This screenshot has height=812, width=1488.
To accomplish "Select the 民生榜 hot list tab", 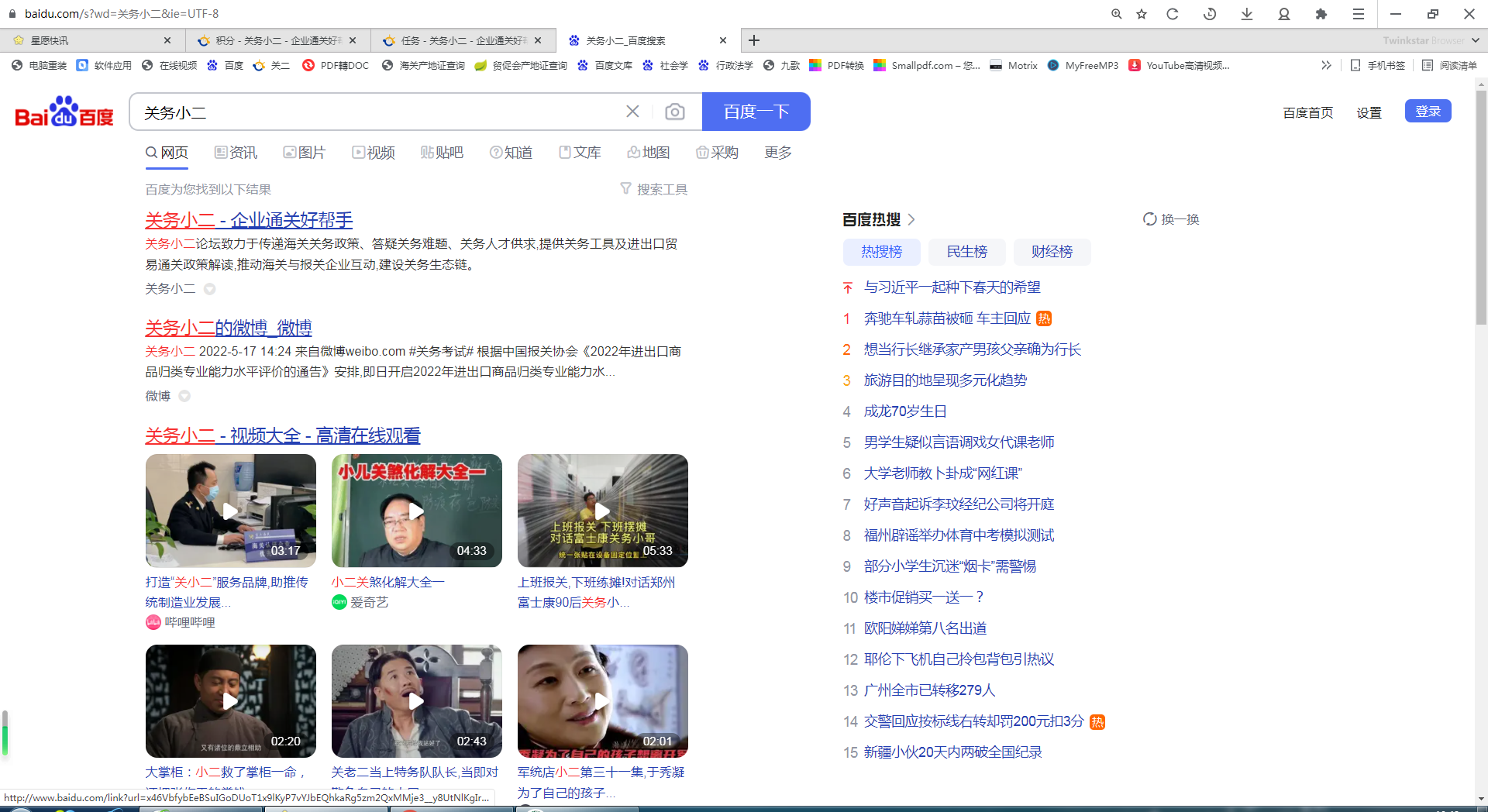I will (x=967, y=252).
